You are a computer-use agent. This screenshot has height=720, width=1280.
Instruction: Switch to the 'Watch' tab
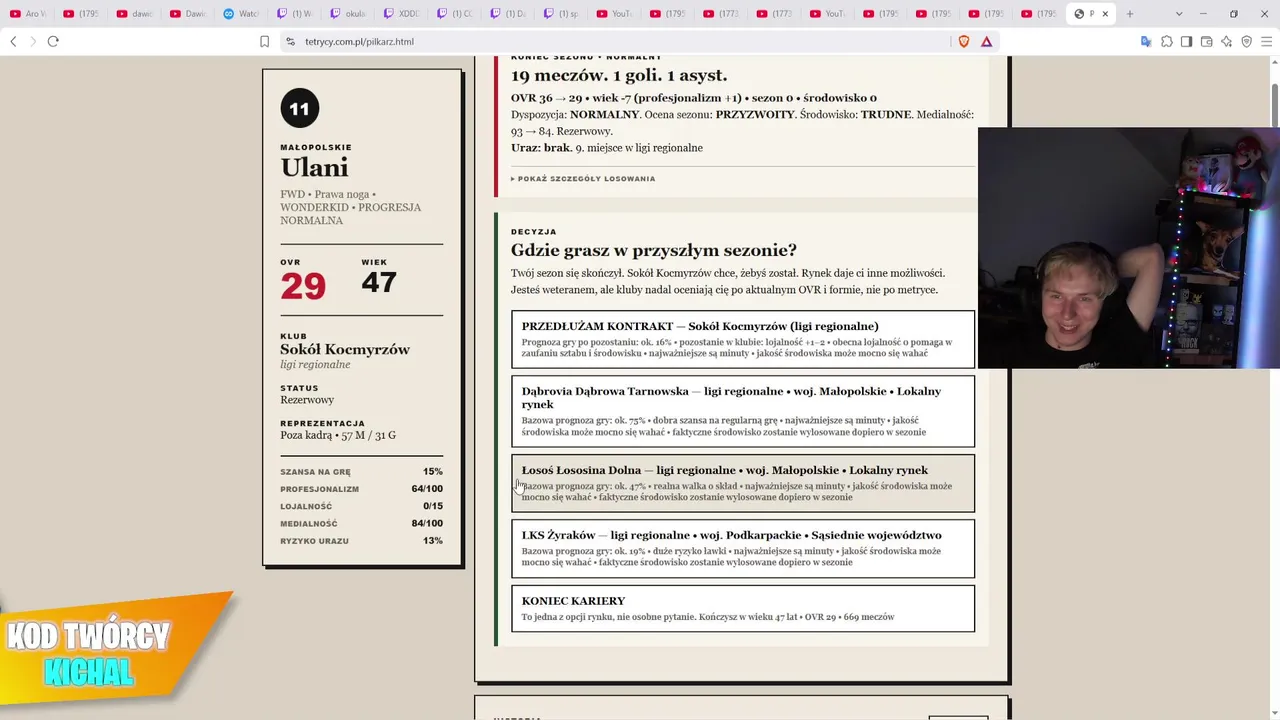click(241, 14)
